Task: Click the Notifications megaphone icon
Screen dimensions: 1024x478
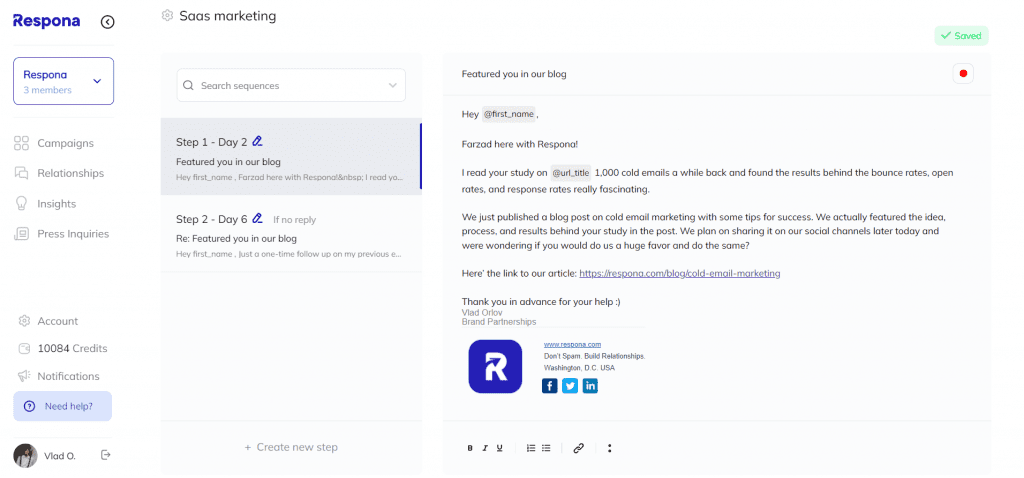Action: pos(24,376)
